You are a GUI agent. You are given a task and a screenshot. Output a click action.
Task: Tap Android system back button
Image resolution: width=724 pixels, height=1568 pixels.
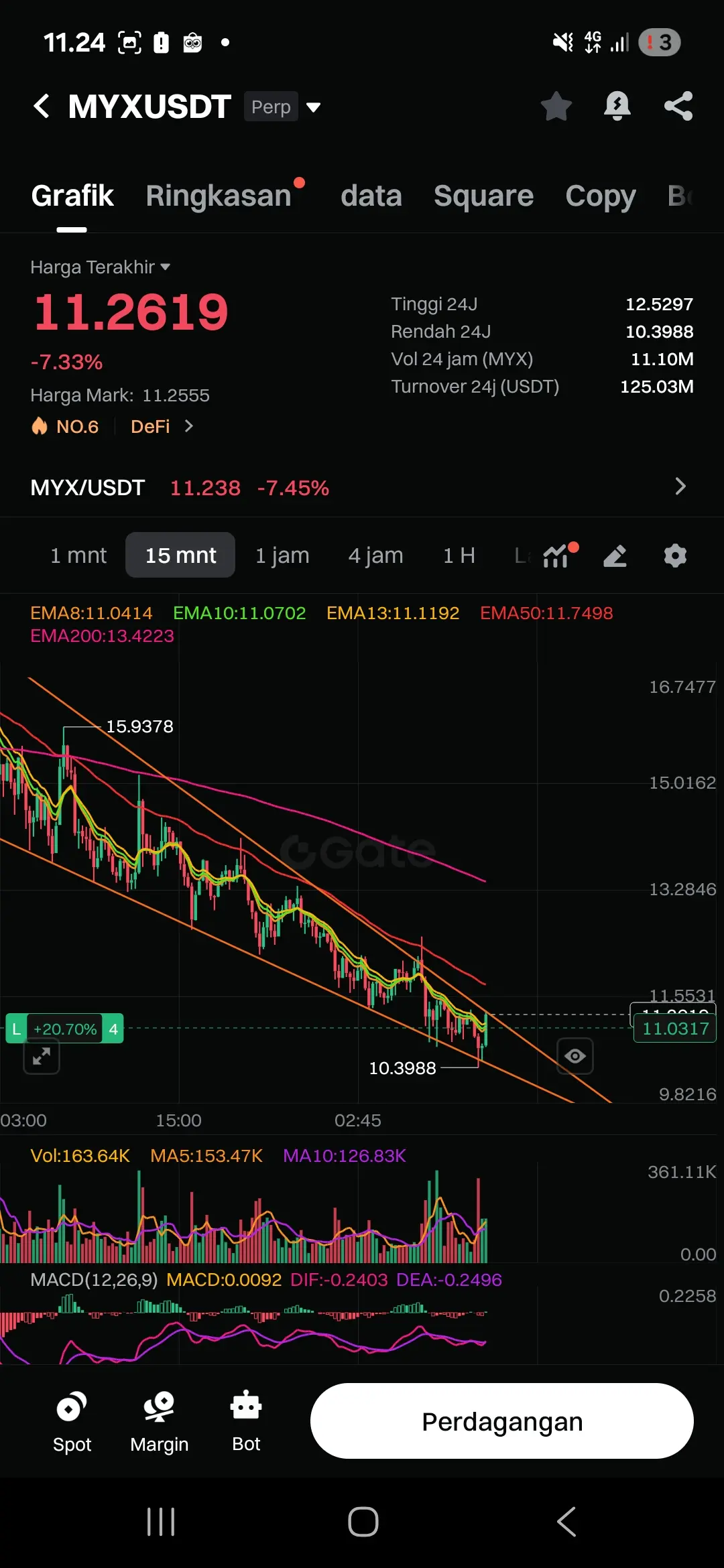pos(566,1522)
